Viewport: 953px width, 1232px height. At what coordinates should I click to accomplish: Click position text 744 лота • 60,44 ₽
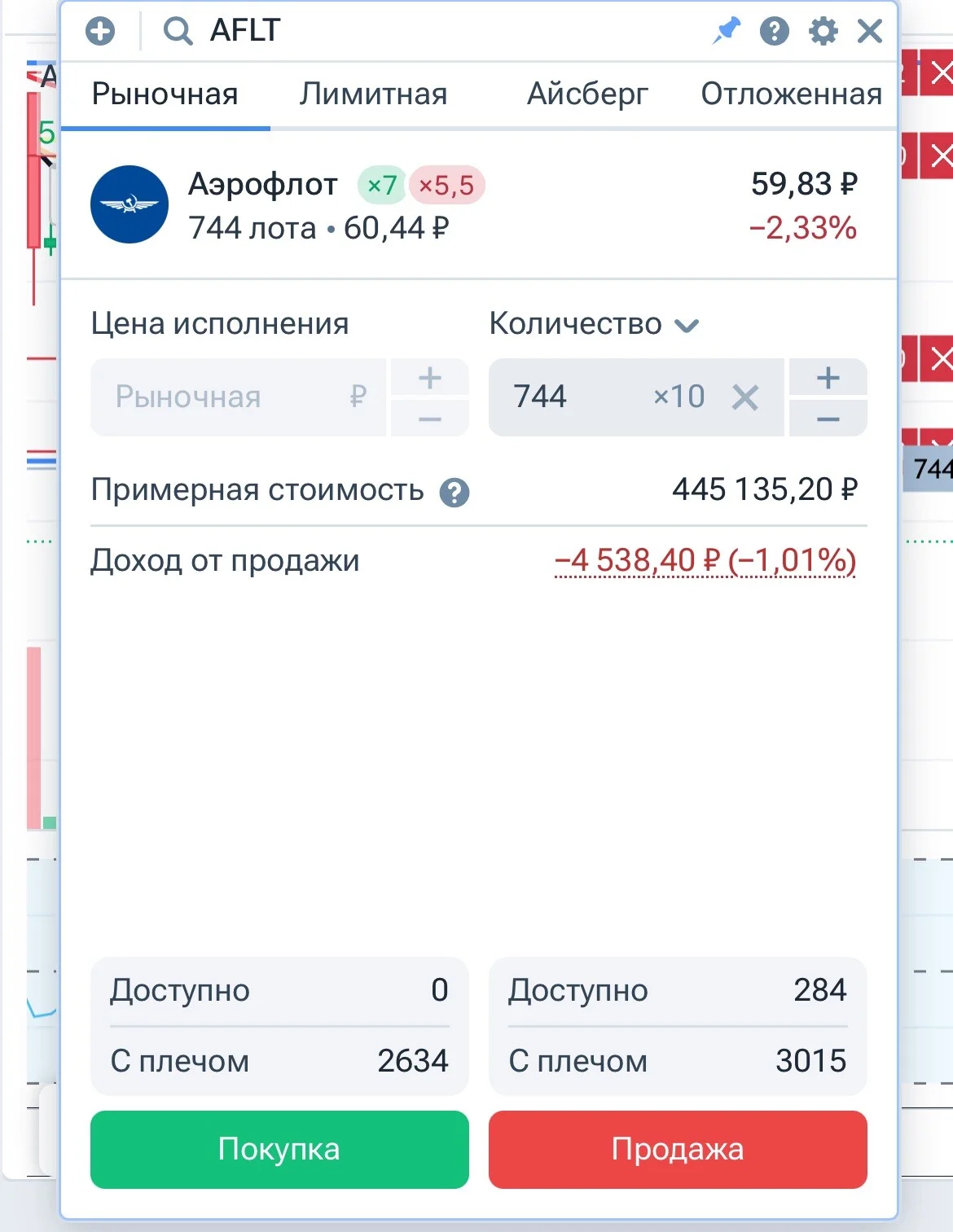pyautogui.click(x=318, y=229)
